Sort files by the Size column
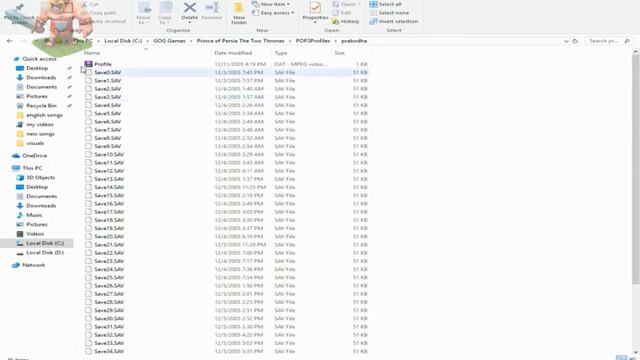Viewport: 640px width, 360px height. (340, 53)
